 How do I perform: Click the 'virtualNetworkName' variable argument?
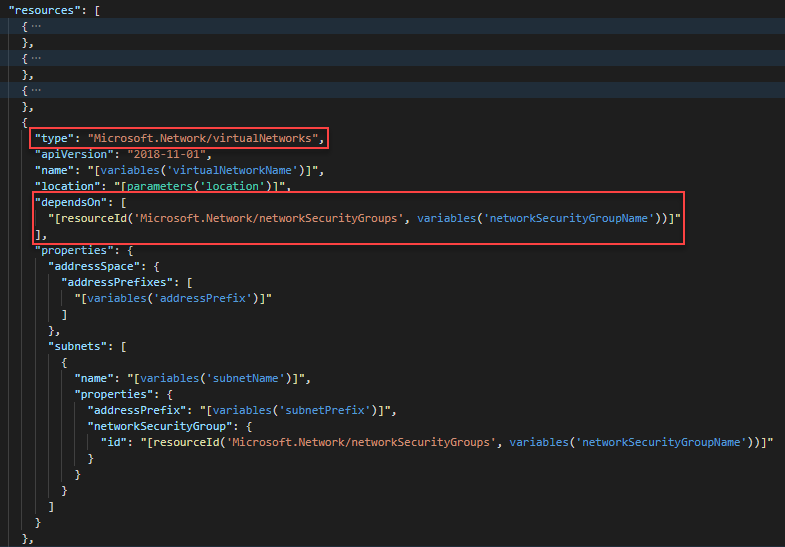coord(232,170)
